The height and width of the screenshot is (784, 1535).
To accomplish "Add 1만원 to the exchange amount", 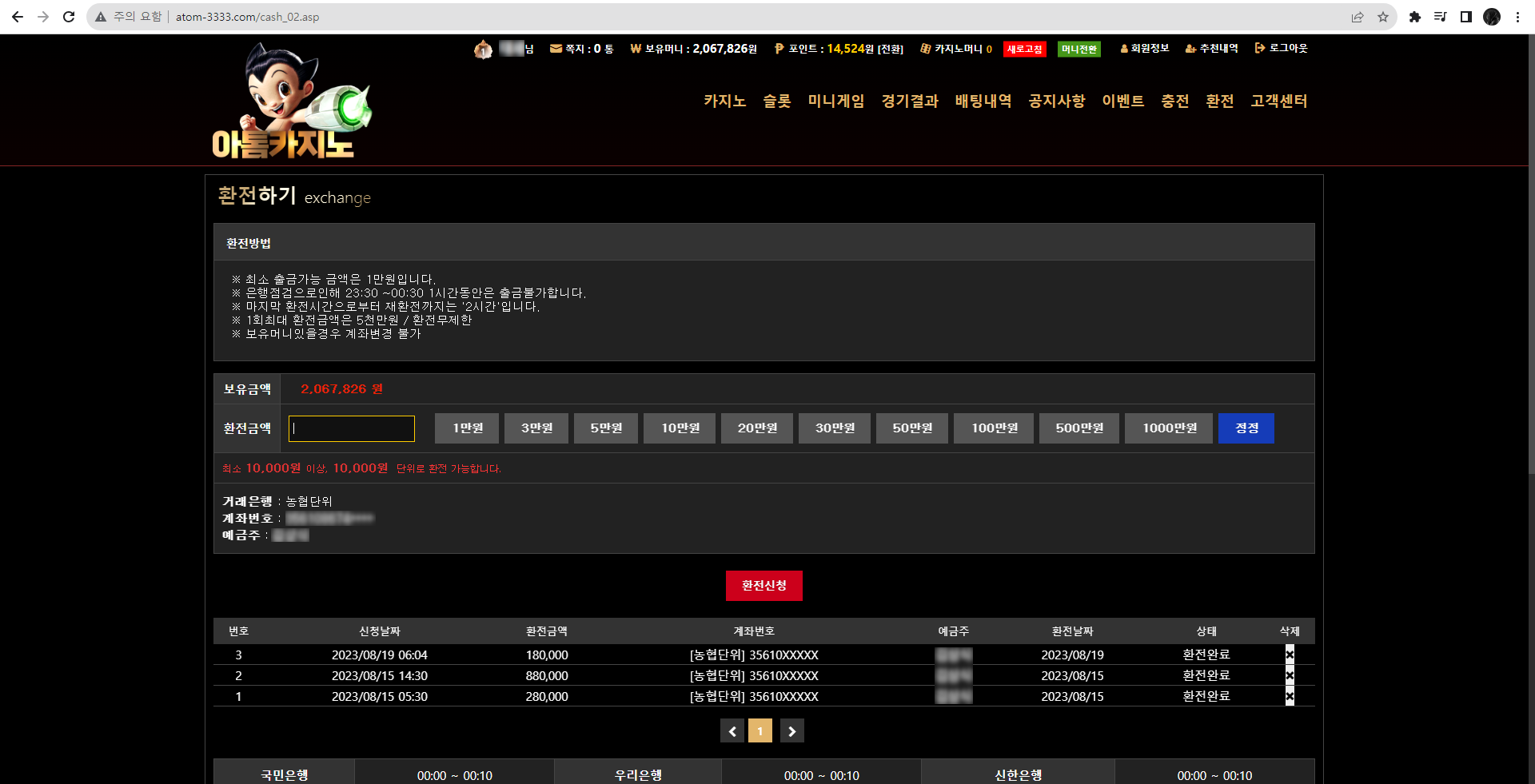I will tap(467, 428).
